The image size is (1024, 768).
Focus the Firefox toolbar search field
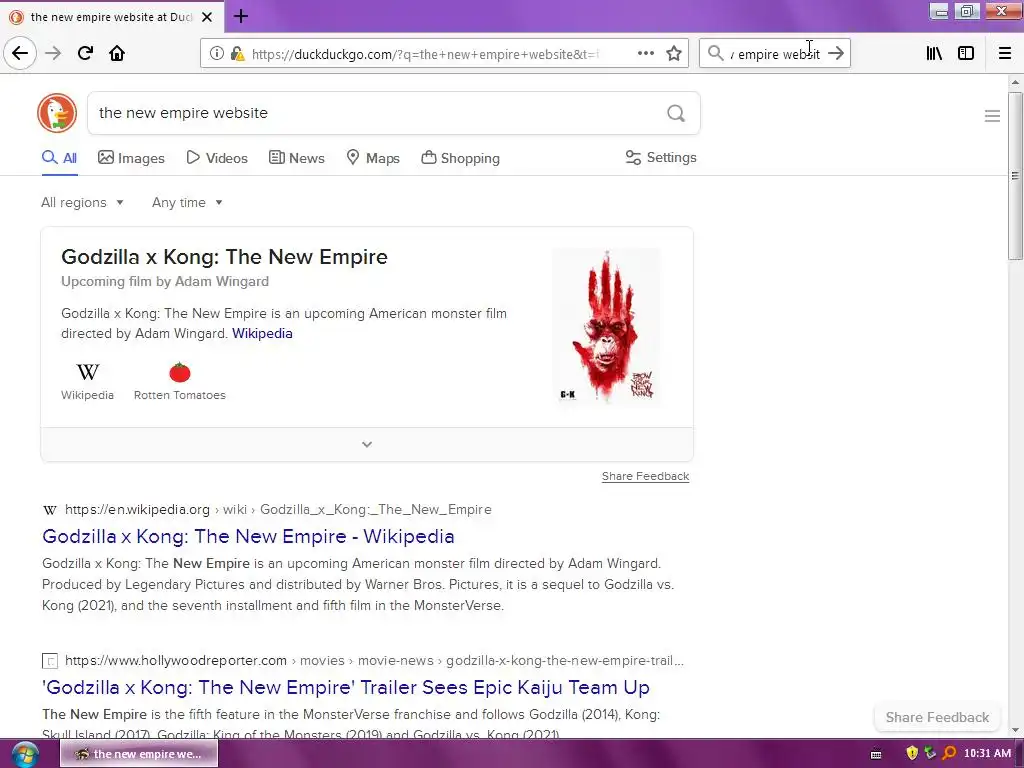[774, 54]
